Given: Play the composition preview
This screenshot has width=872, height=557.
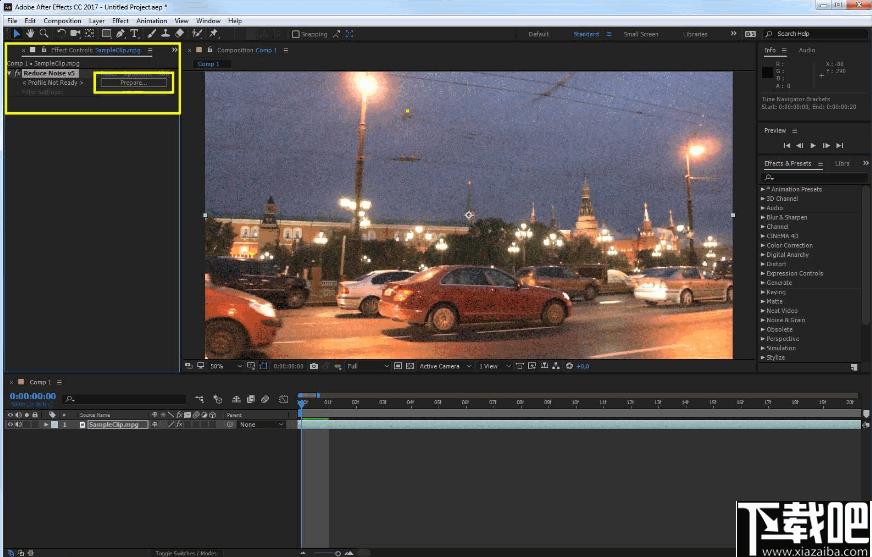Looking at the screenshot, I should coord(813,146).
